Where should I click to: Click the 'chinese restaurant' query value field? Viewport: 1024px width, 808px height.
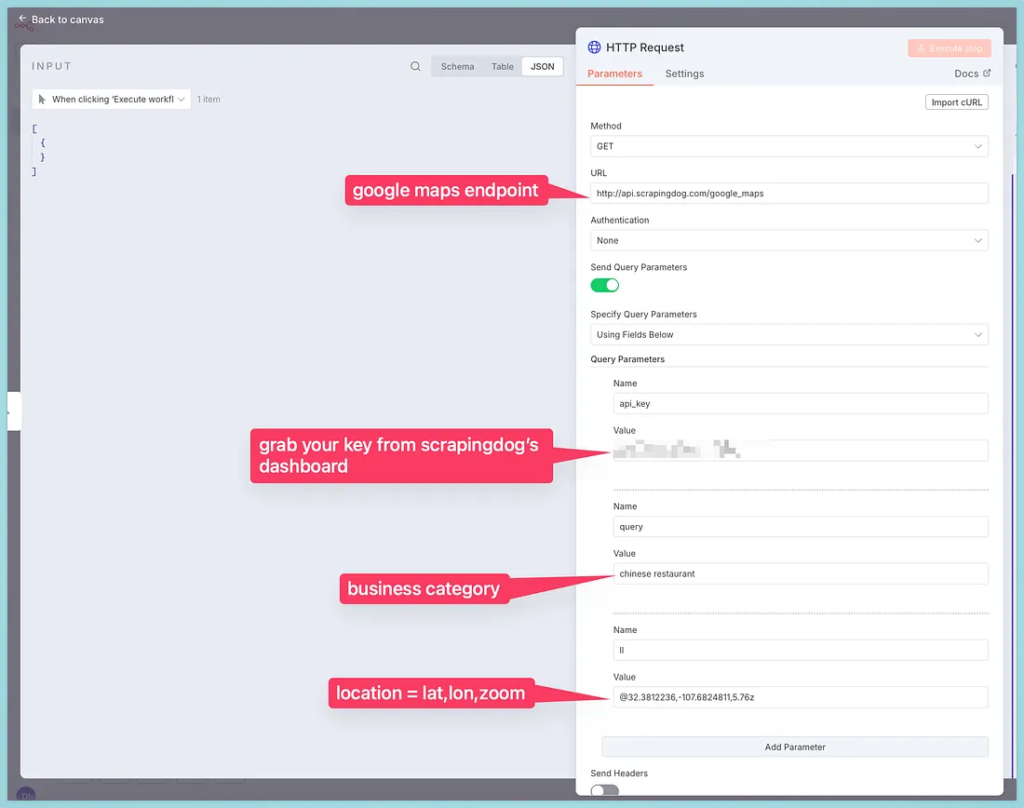800,574
